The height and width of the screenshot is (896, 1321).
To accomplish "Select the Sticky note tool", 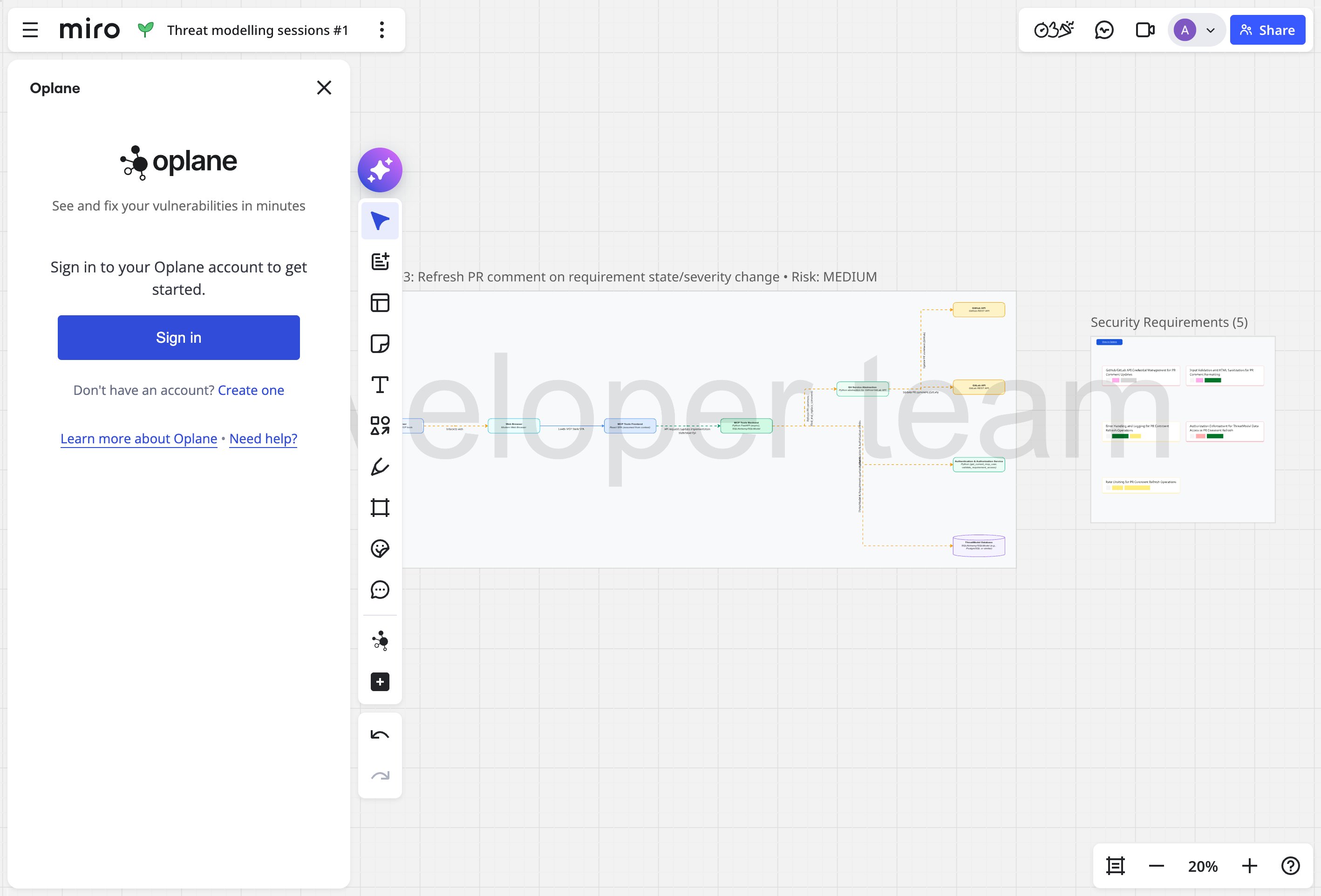I will click(380, 344).
